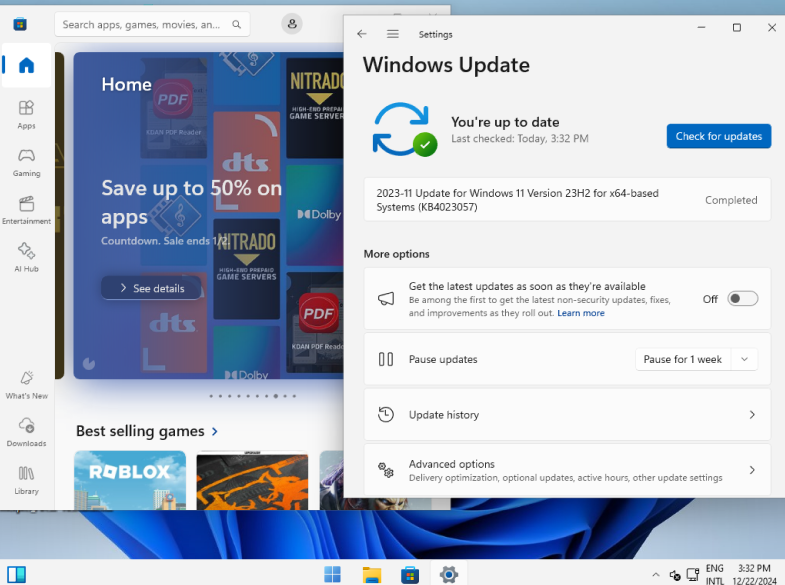Open Widgets panel from taskbar
This screenshot has height=585, width=785.
click(x=17, y=574)
